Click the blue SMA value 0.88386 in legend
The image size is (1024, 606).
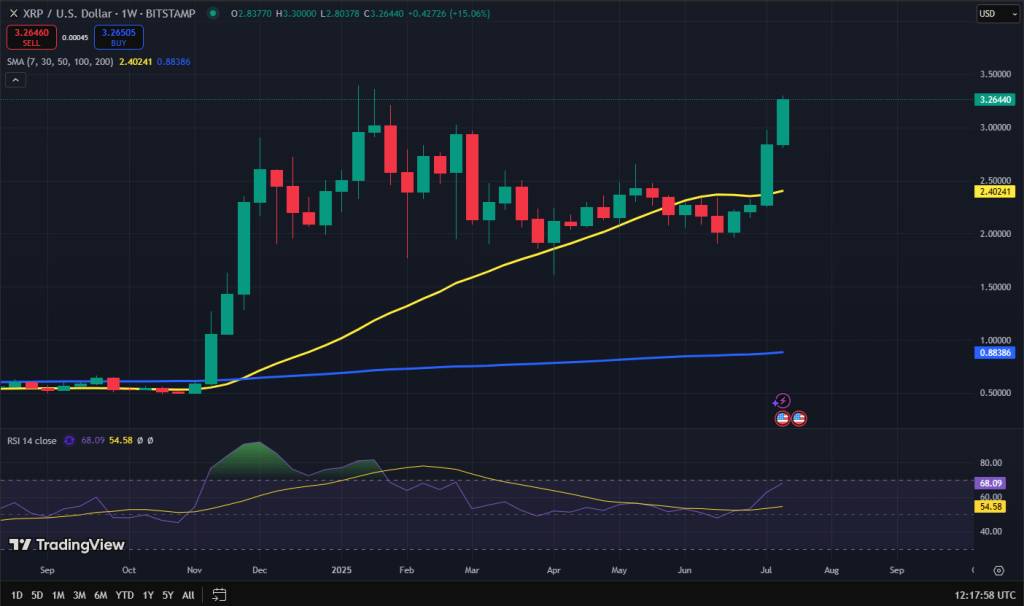[x=174, y=61]
